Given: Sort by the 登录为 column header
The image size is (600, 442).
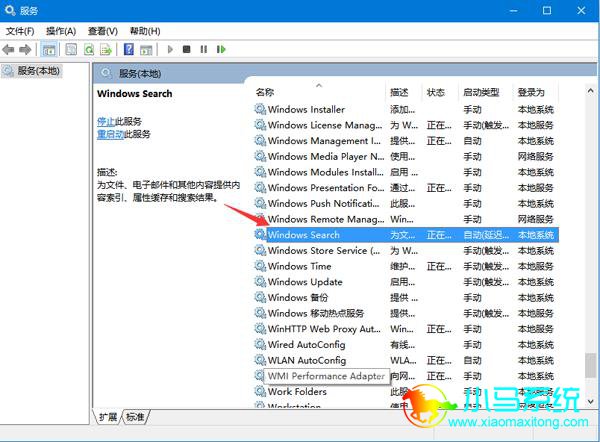Looking at the screenshot, I should [x=531, y=92].
